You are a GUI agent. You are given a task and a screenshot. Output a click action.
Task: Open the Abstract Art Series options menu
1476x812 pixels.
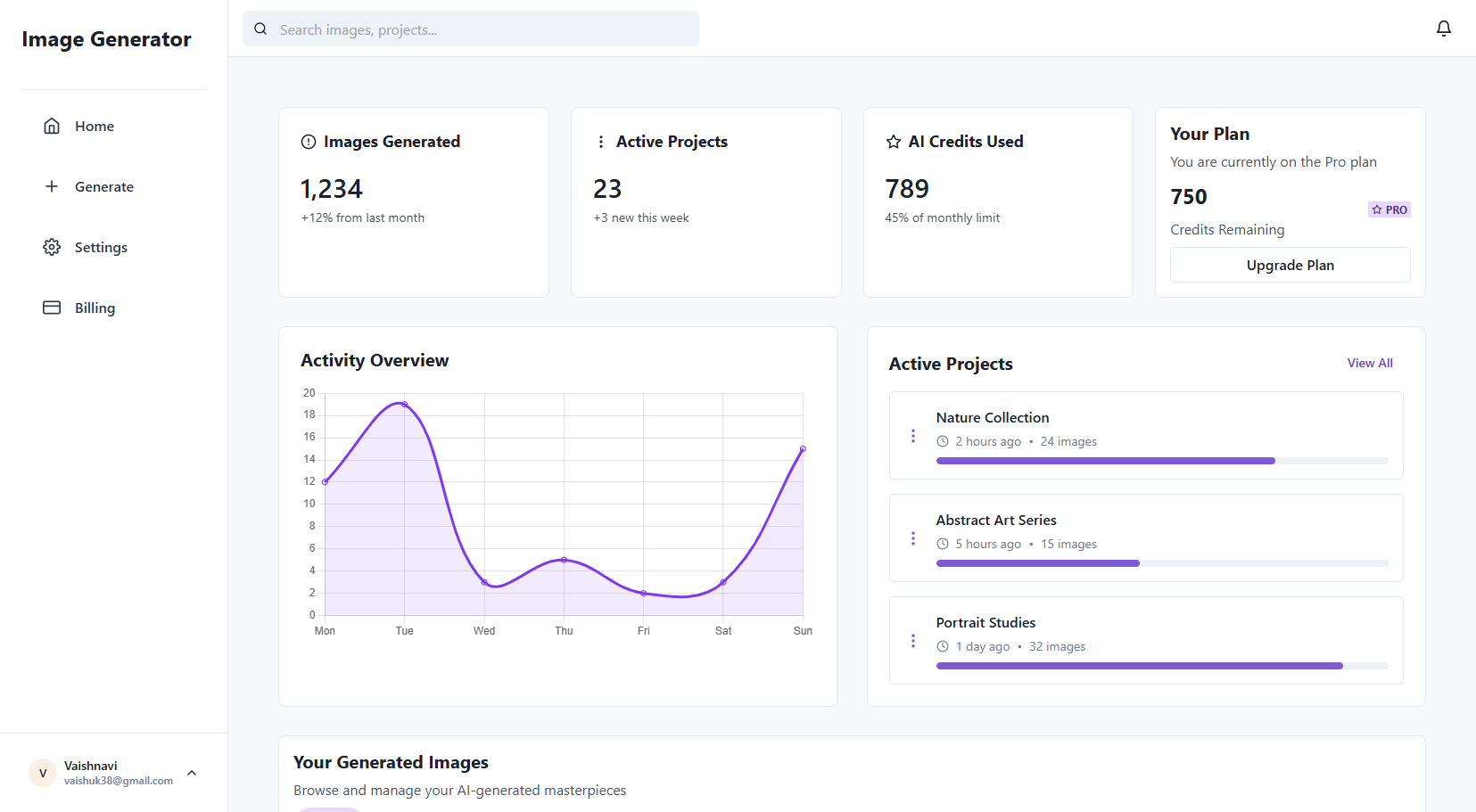912,538
